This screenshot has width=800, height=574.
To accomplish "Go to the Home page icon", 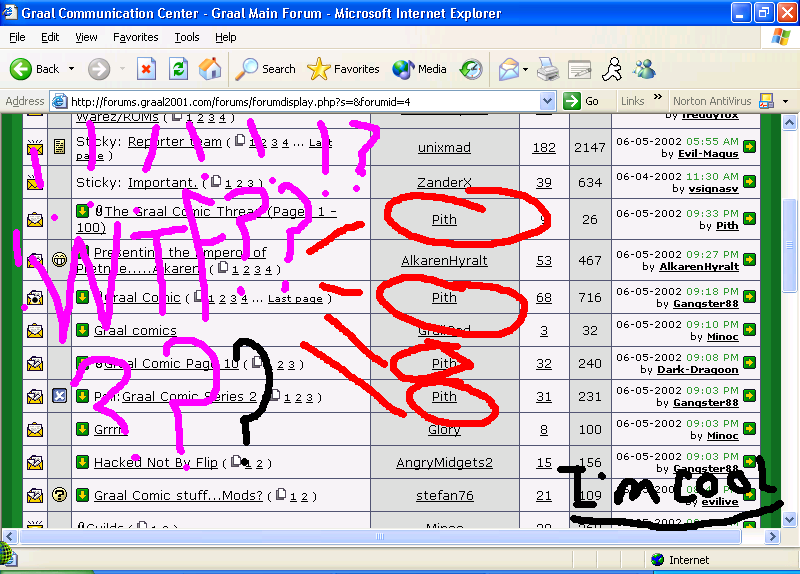I will (210, 69).
